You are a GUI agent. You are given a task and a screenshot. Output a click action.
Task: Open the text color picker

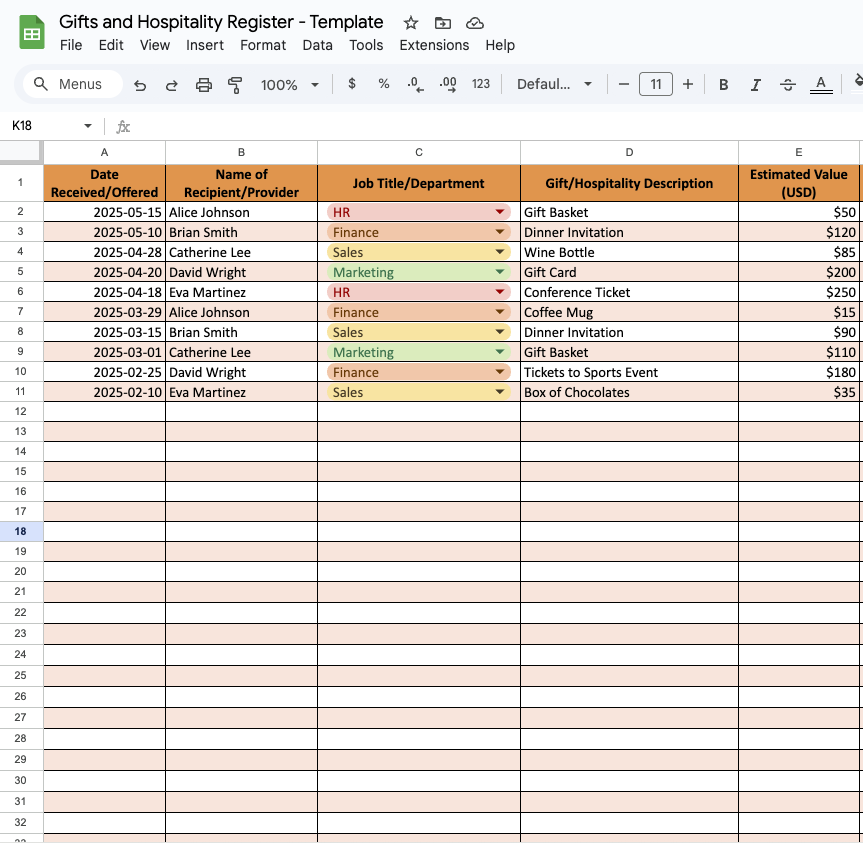point(821,85)
